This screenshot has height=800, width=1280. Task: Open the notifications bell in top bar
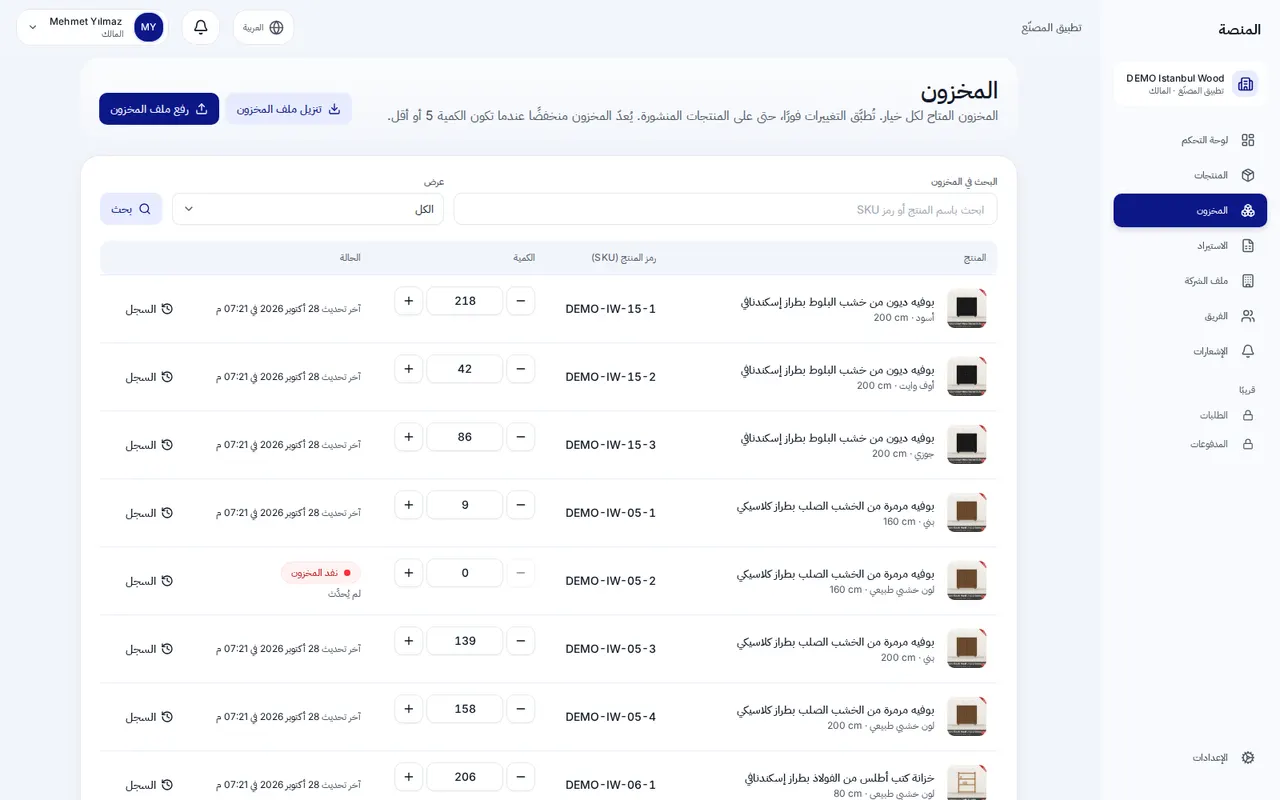click(x=201, y=27)
